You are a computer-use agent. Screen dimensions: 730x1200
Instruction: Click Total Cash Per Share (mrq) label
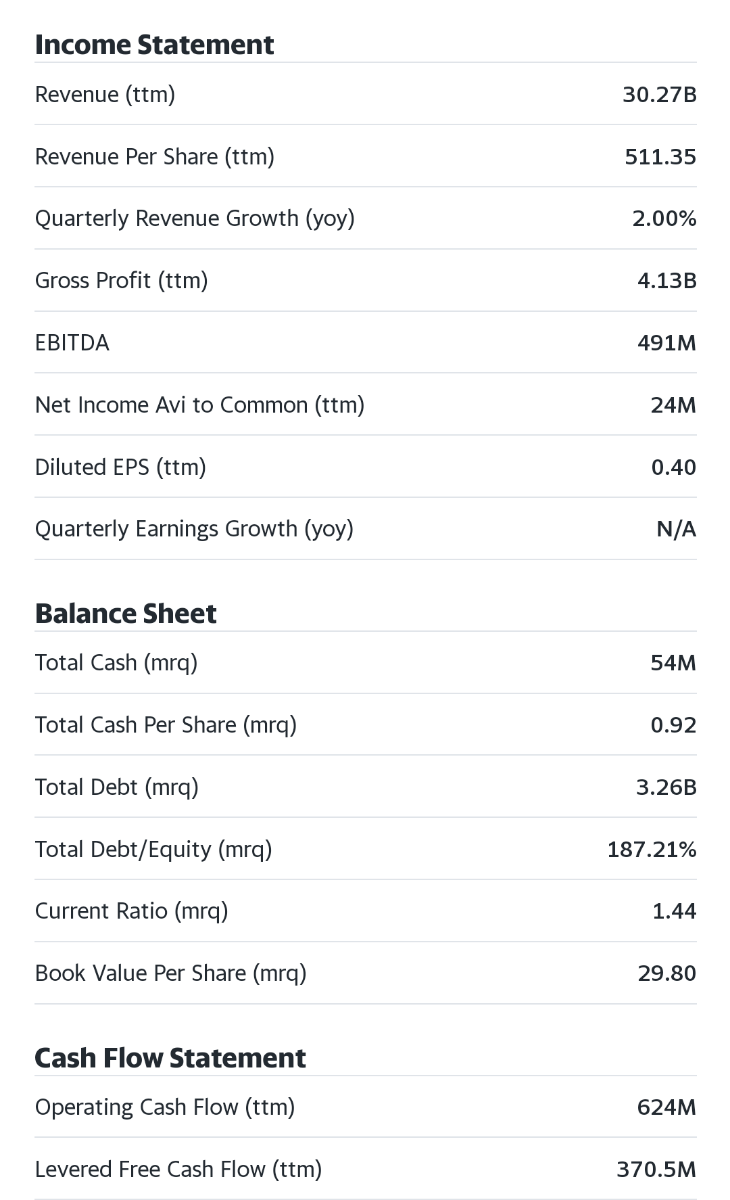pos(165,725)
